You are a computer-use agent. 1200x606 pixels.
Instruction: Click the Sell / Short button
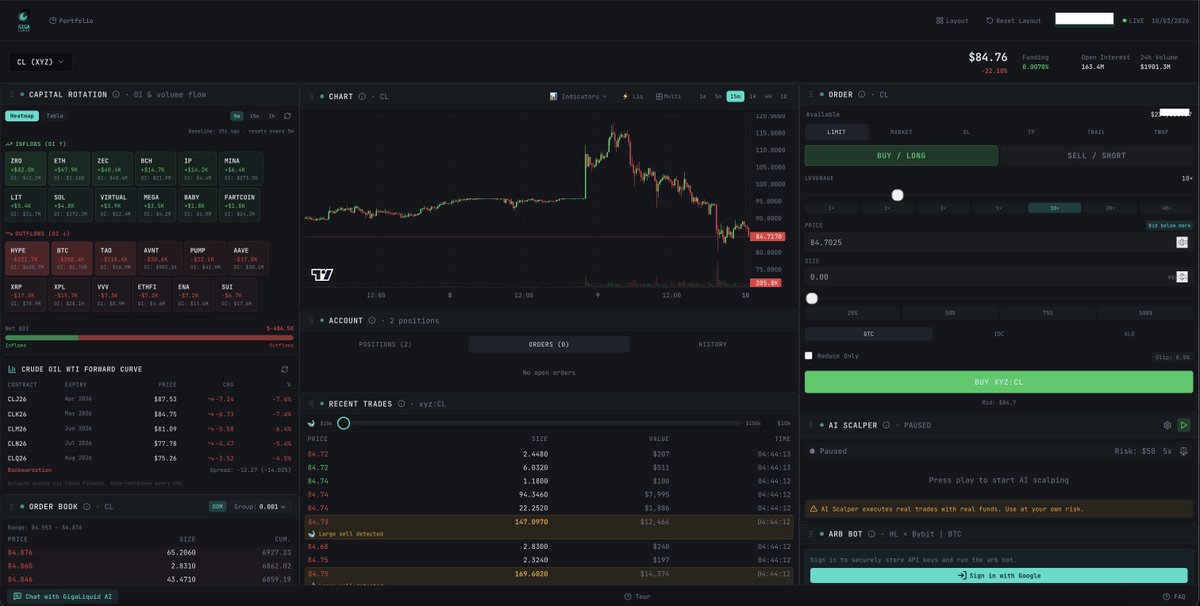[1097, 155]
